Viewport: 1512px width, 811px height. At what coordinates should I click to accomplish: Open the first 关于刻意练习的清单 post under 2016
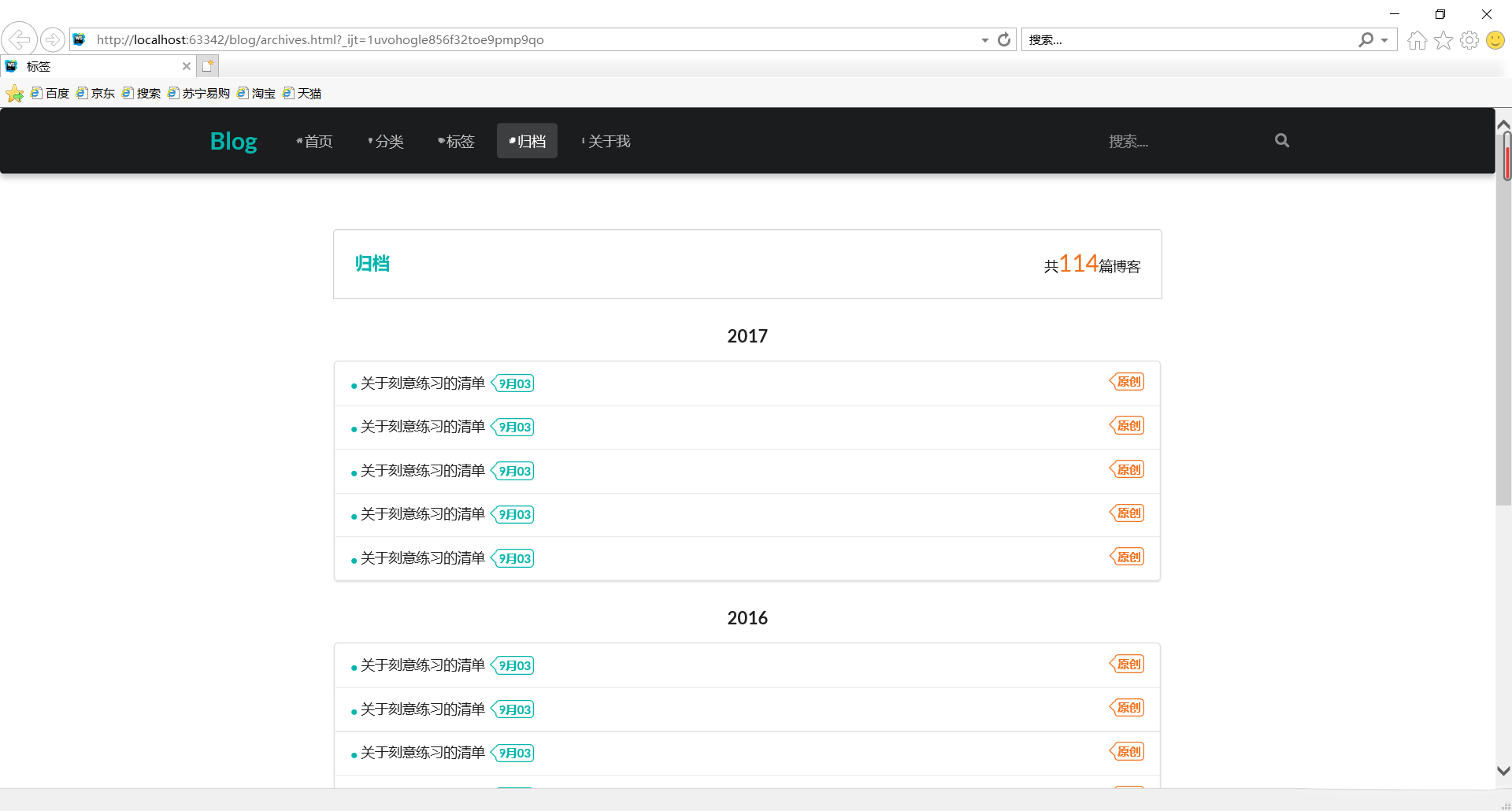[422, 665]
